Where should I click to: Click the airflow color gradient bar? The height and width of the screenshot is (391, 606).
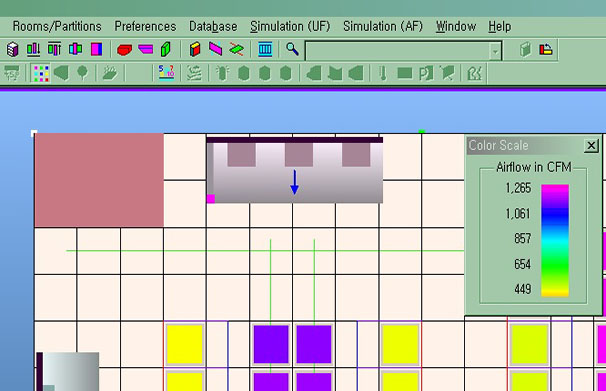click(555, 240)
